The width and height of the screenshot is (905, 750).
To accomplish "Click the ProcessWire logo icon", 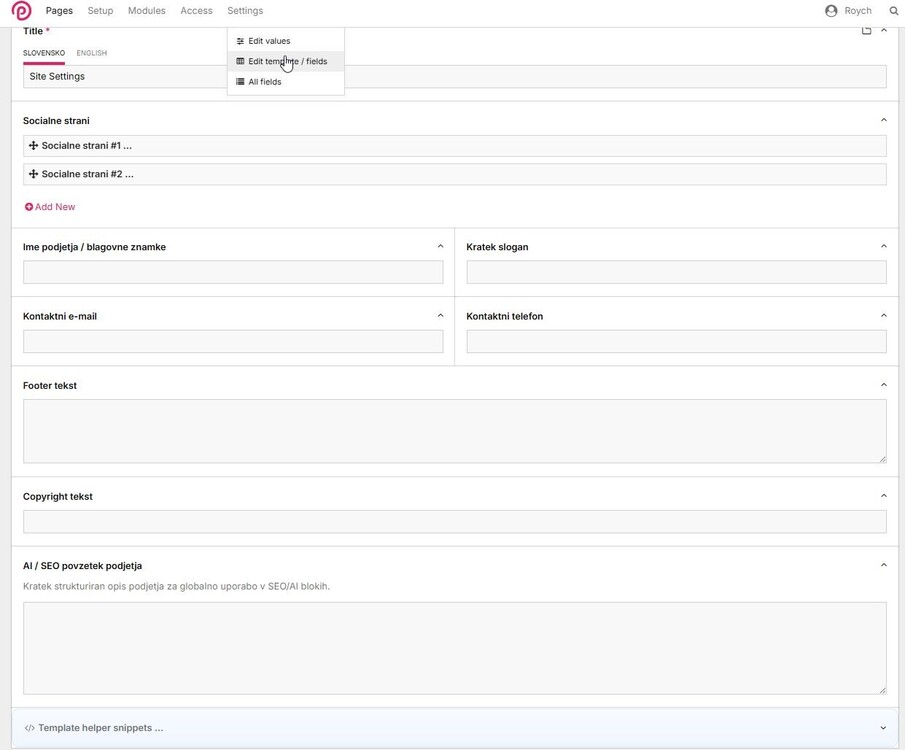I will pos(21,11).
